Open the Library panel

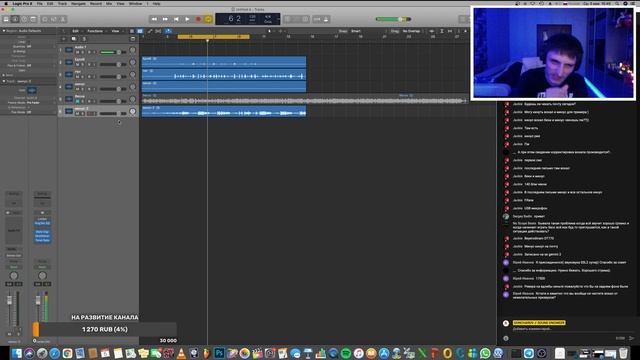[x=6, y=19]
